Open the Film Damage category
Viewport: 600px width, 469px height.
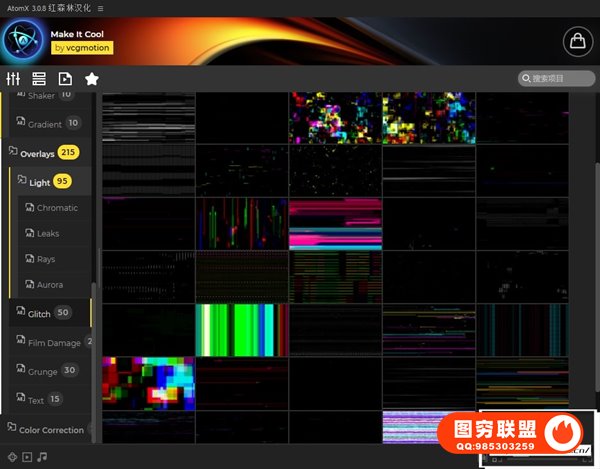click(x=55, y=342)
